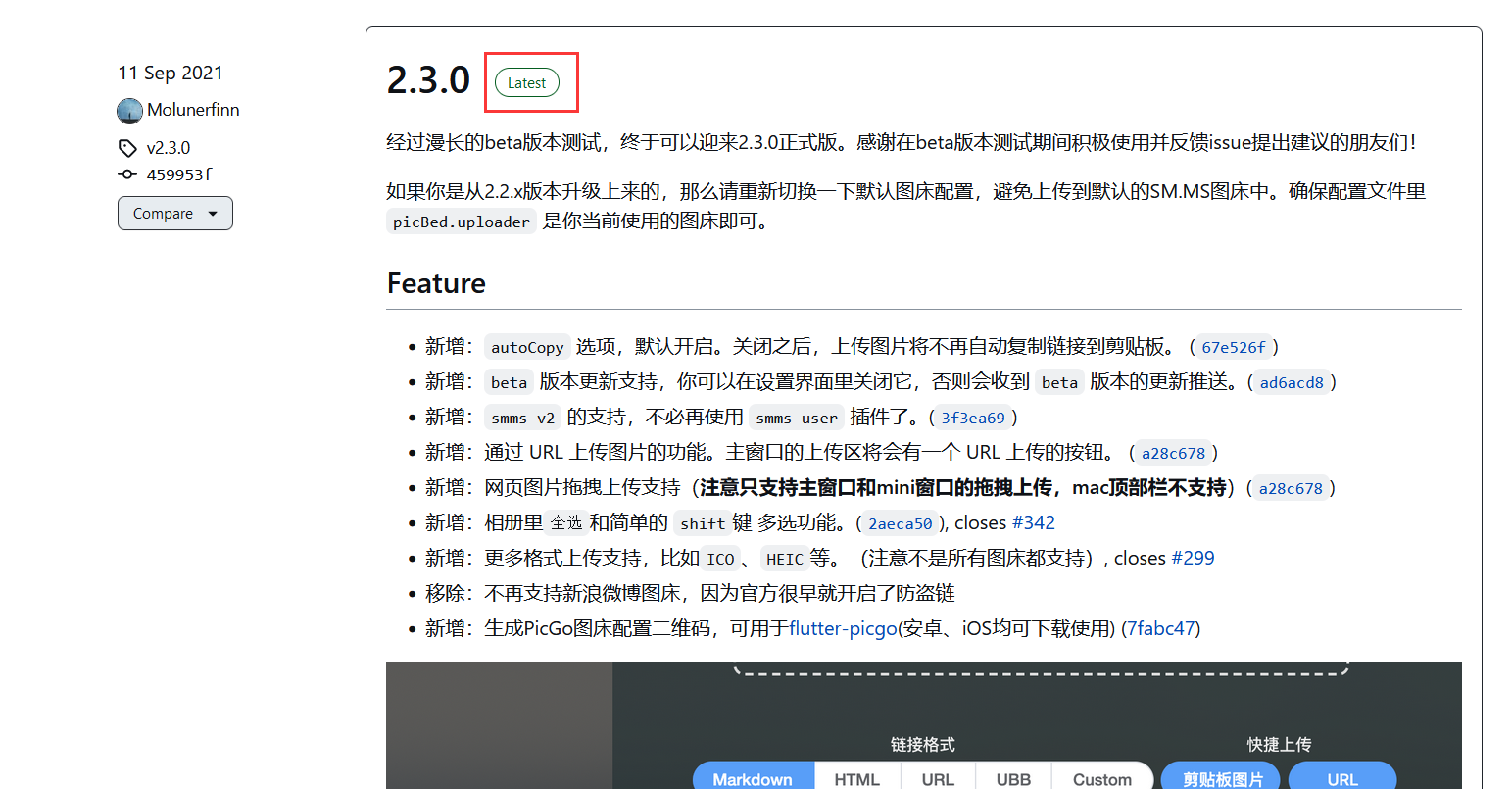Open commit a28c678 on URL upload line
This screenshot has width=1512, height=789.
(x=1173, y=453)
